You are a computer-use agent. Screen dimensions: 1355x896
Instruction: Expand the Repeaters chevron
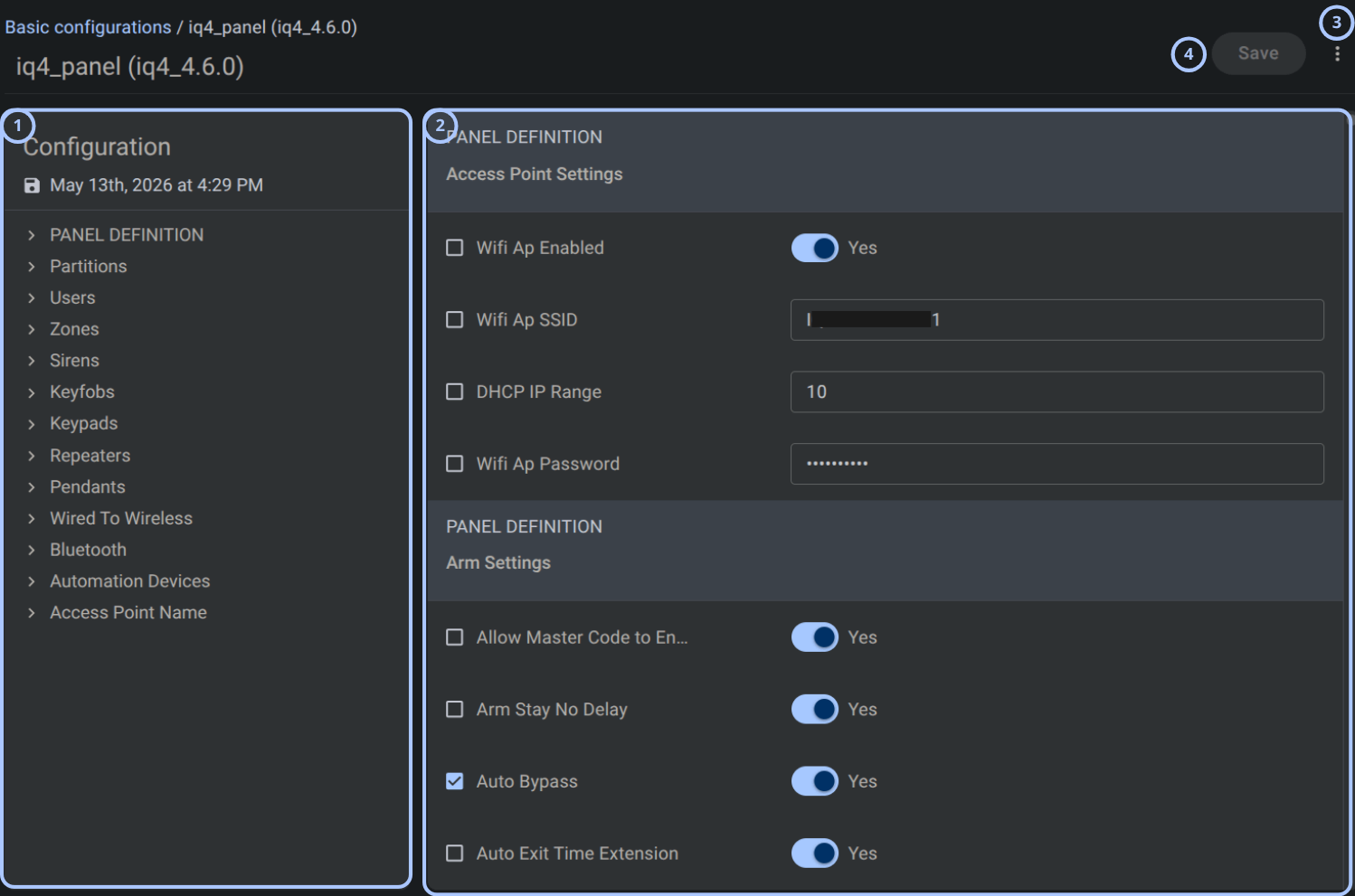click(32, 456)
